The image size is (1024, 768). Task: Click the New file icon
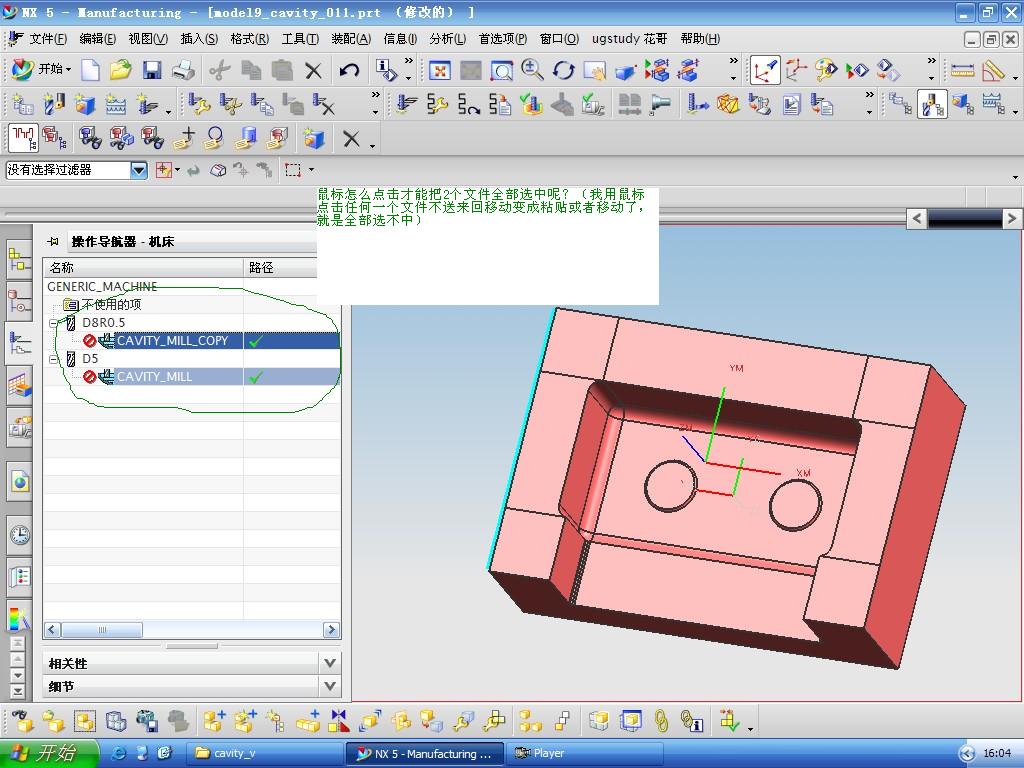(x=90, y=70)
